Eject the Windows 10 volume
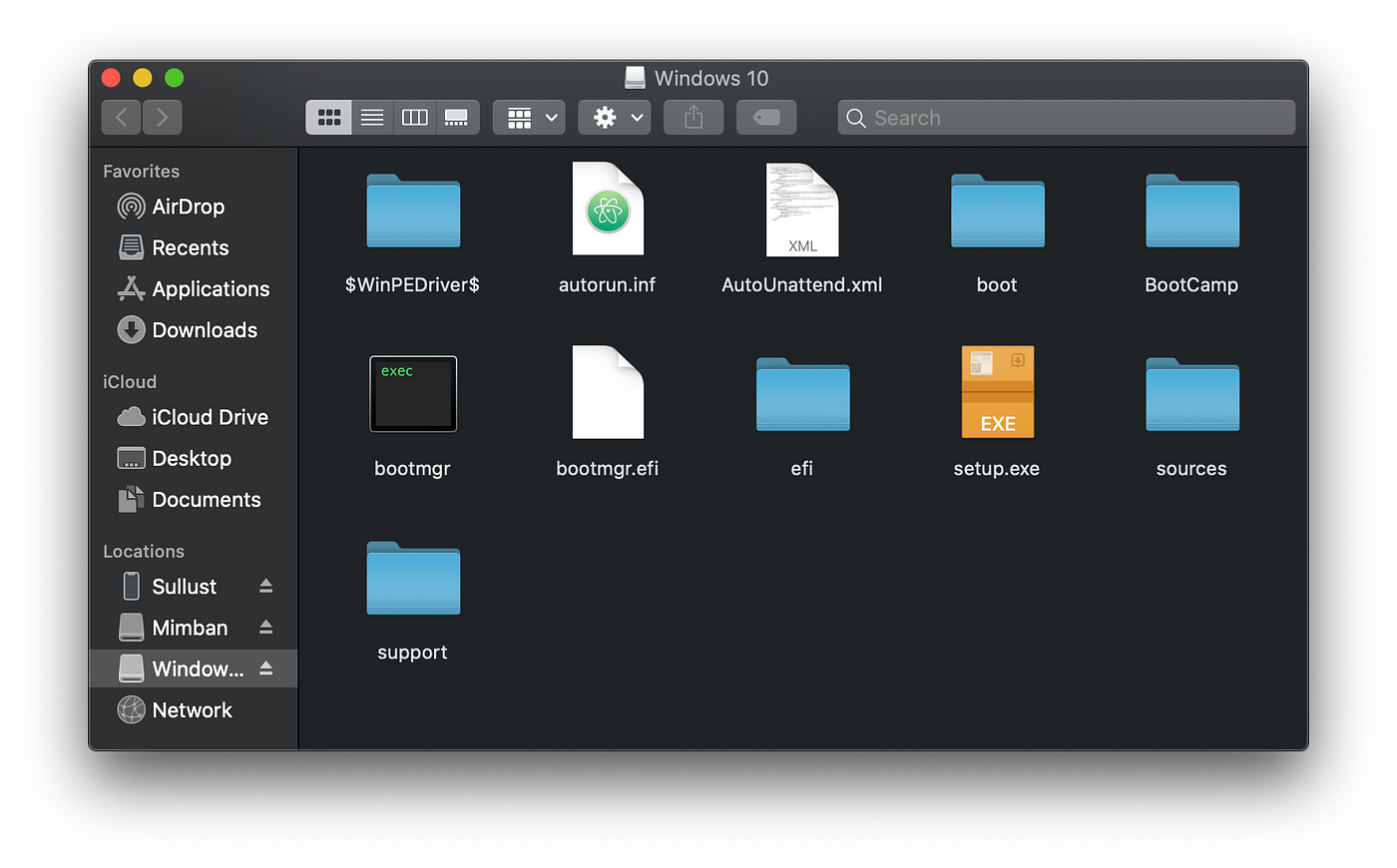 [x=266, y=667]
